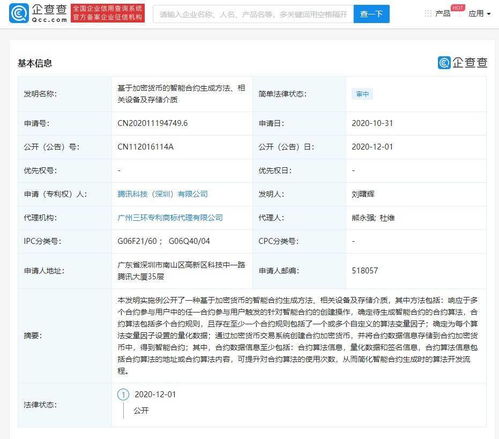Click the inventor name 刘建辉
This screenshot has height=439, width=499.
pyautogui.click(x=363, y=194)
